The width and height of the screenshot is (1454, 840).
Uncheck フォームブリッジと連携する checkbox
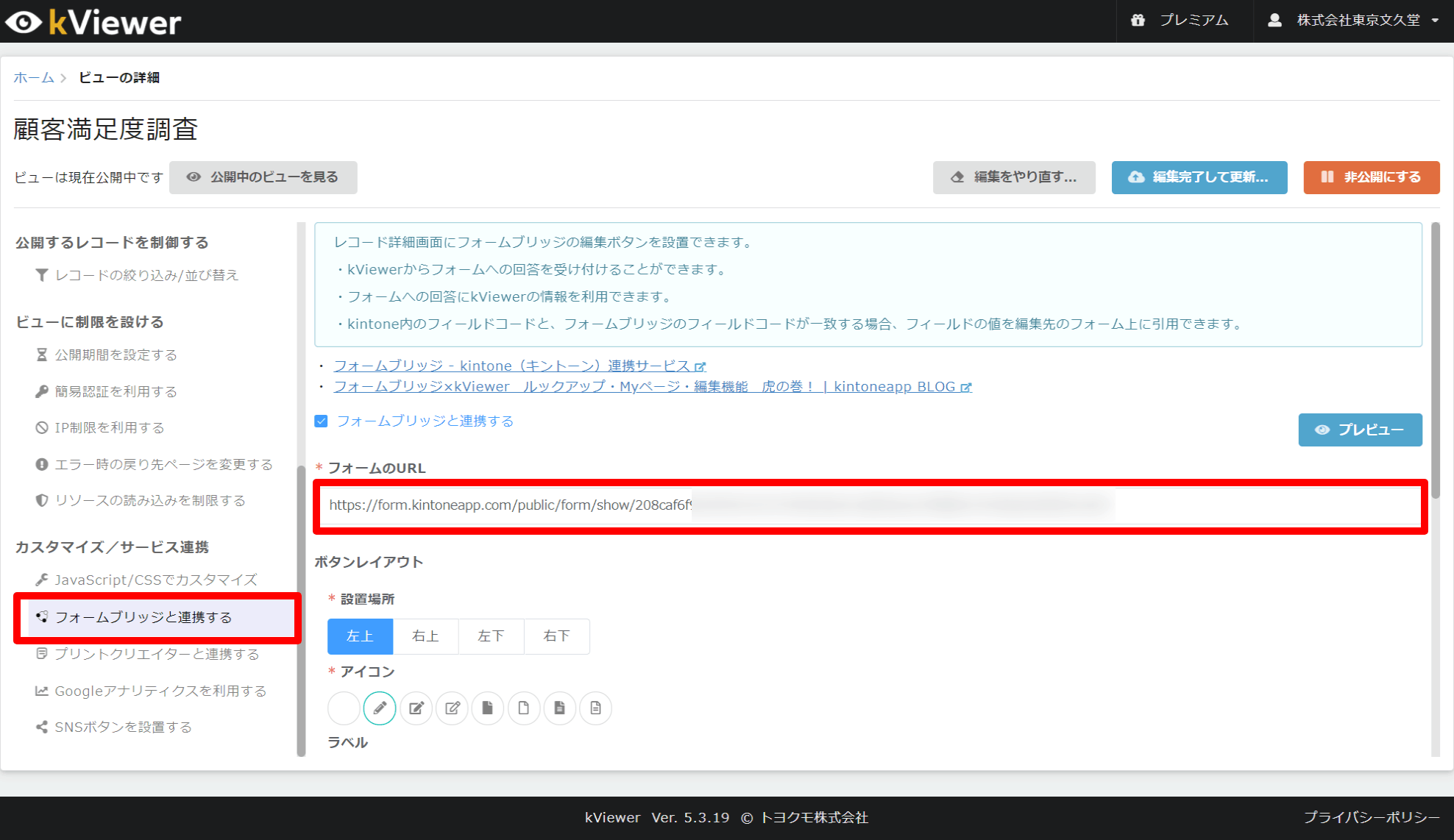pyautogui.click(x=321, y=421)
